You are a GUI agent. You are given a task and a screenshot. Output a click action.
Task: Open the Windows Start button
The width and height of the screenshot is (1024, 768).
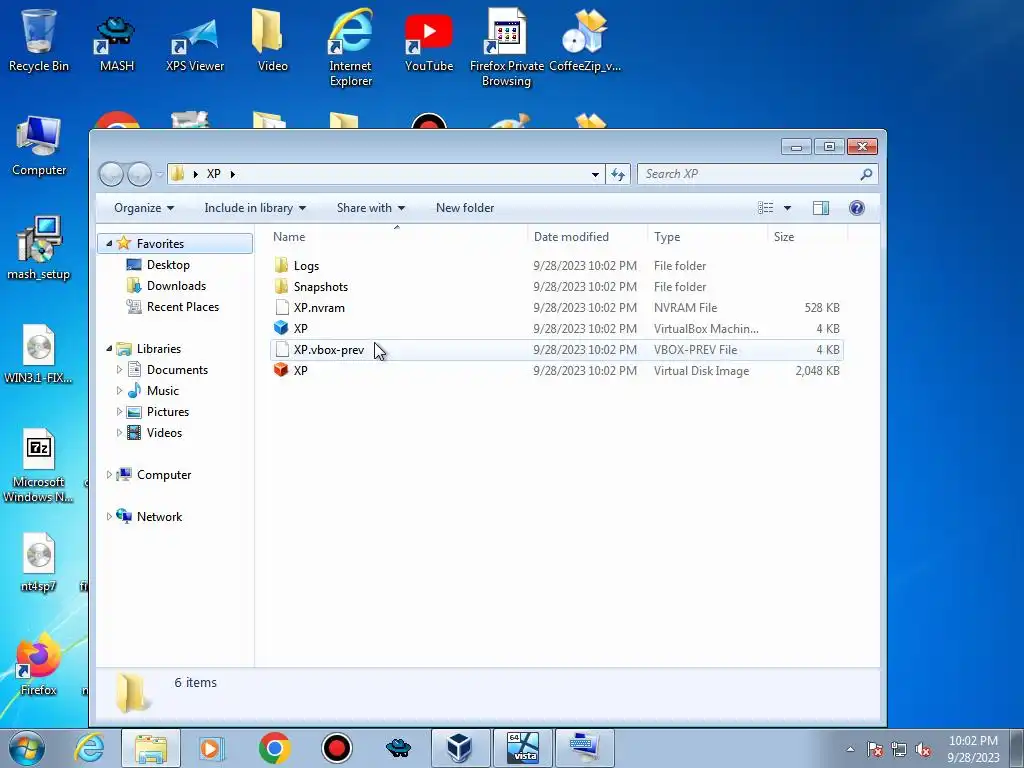coord(27,748)
